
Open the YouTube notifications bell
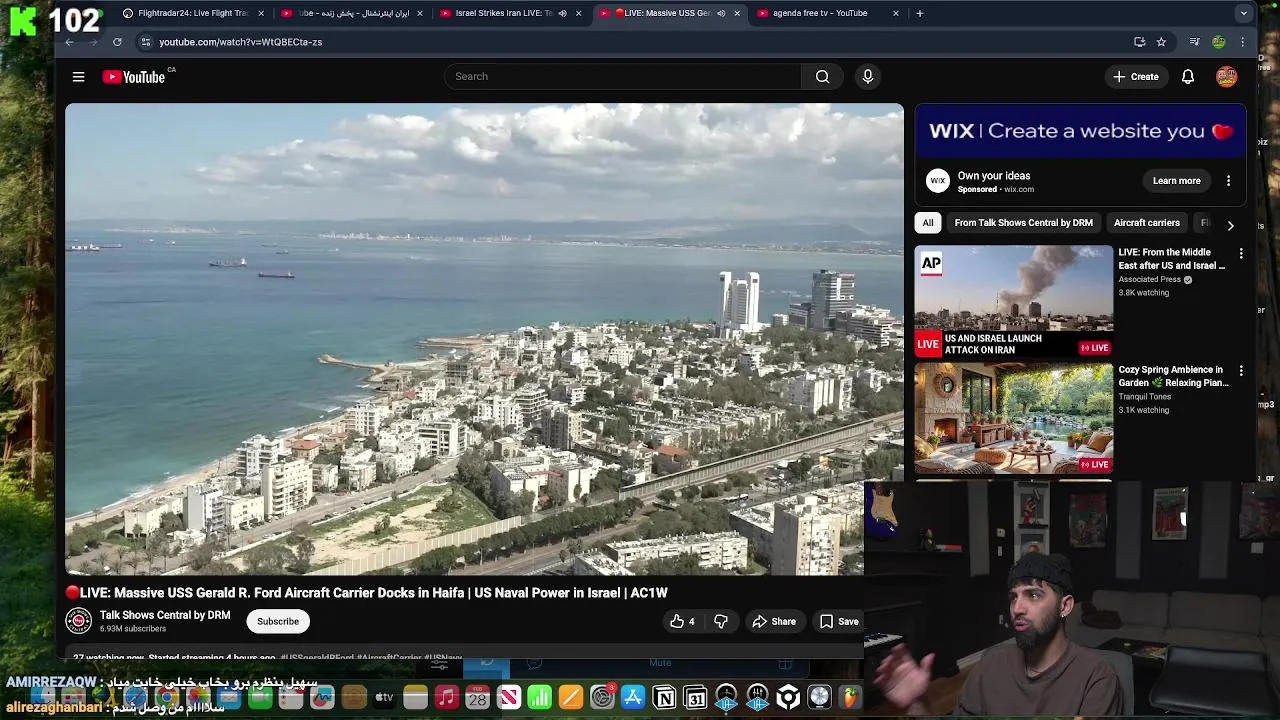point(1187,77)
